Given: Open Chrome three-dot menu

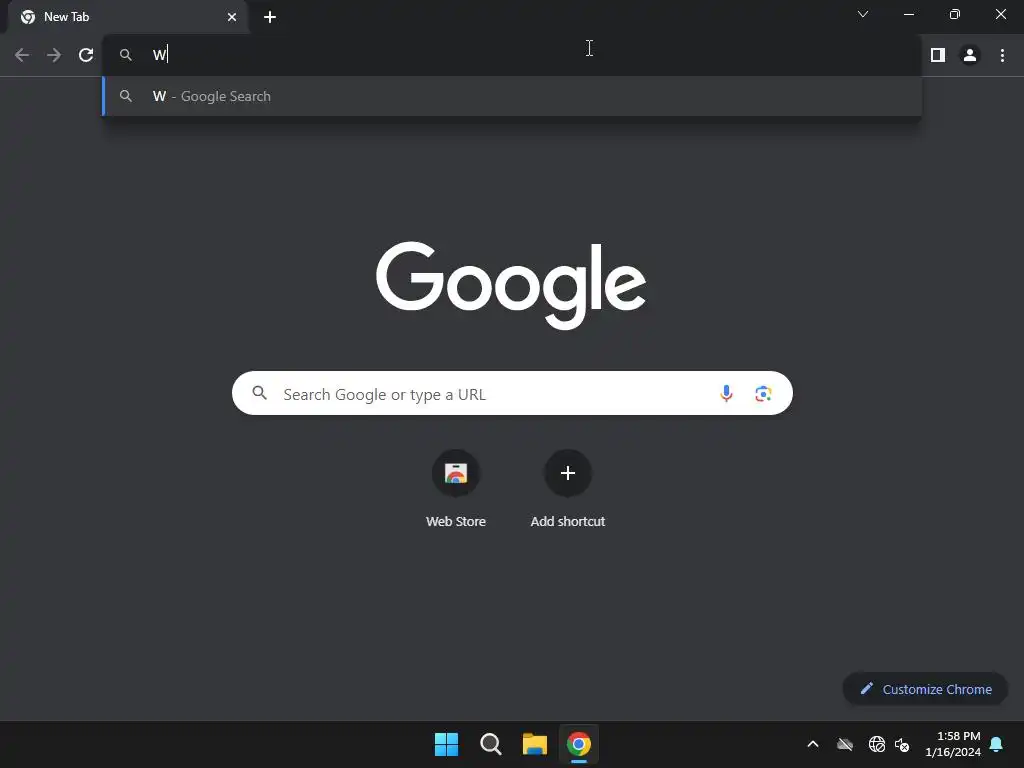Looking at the screenshot, I should point(1002,55).
